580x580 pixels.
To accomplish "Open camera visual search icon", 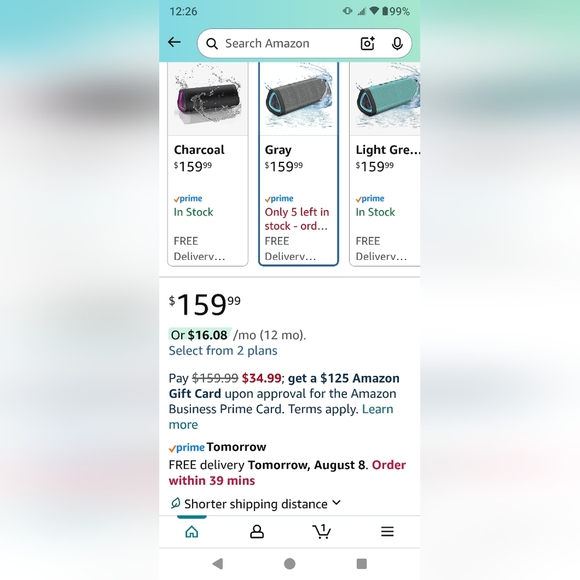I will click(x=367, y=43).
